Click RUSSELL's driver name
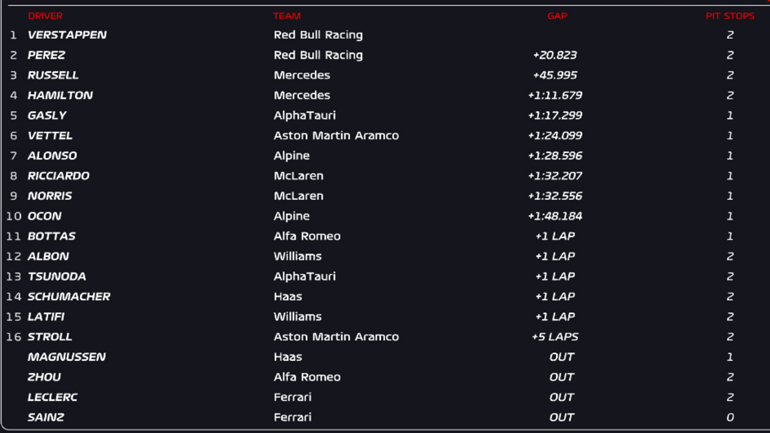The height and width of the screenshot is (433, 770). coord(53,75)
